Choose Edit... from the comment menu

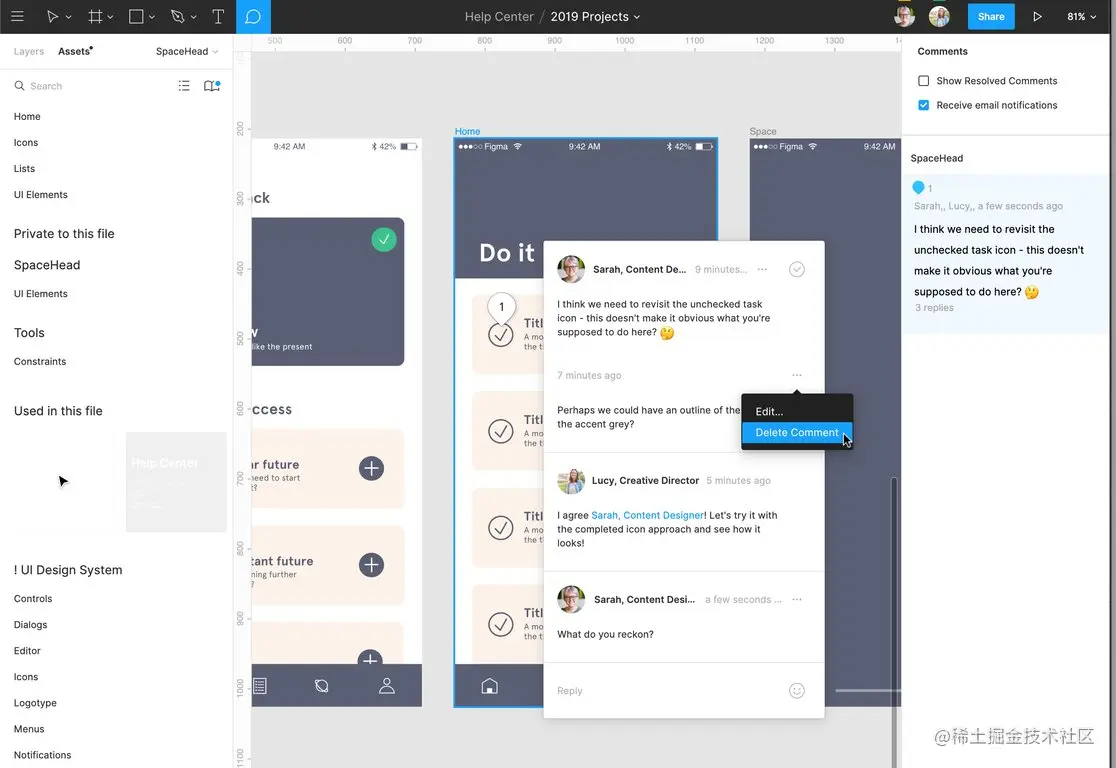[x=796, y=411]
